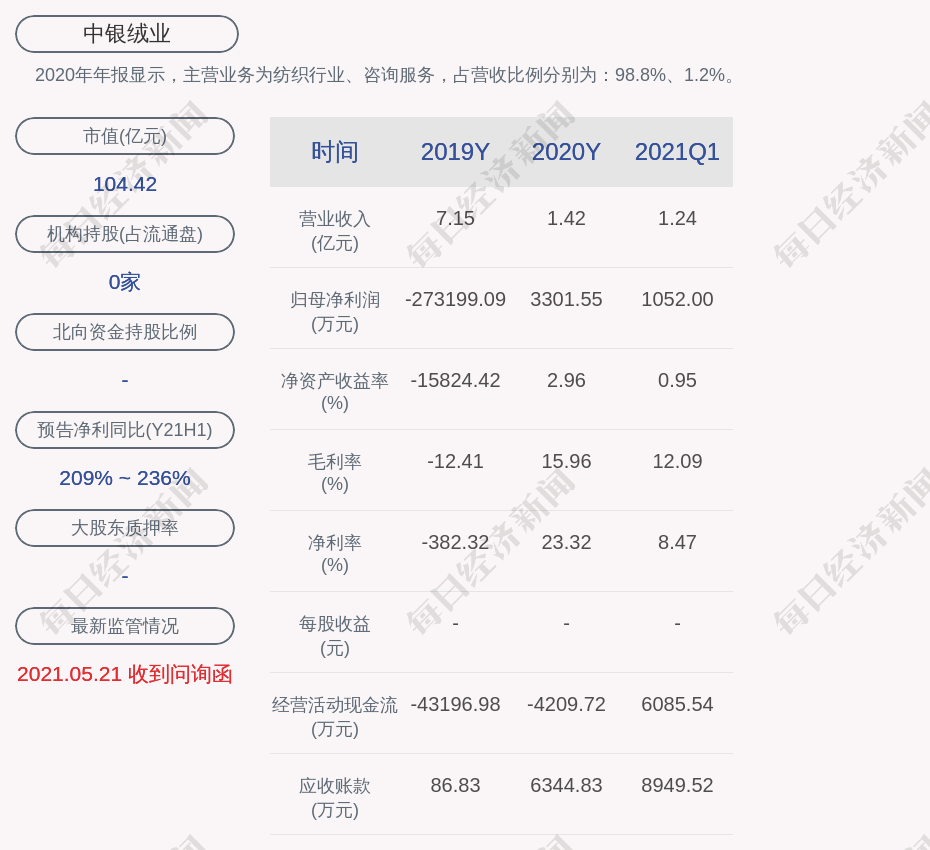Select net profit value -273199.09
The height and width of the screenshot is (850, 930).
point(455,300)
